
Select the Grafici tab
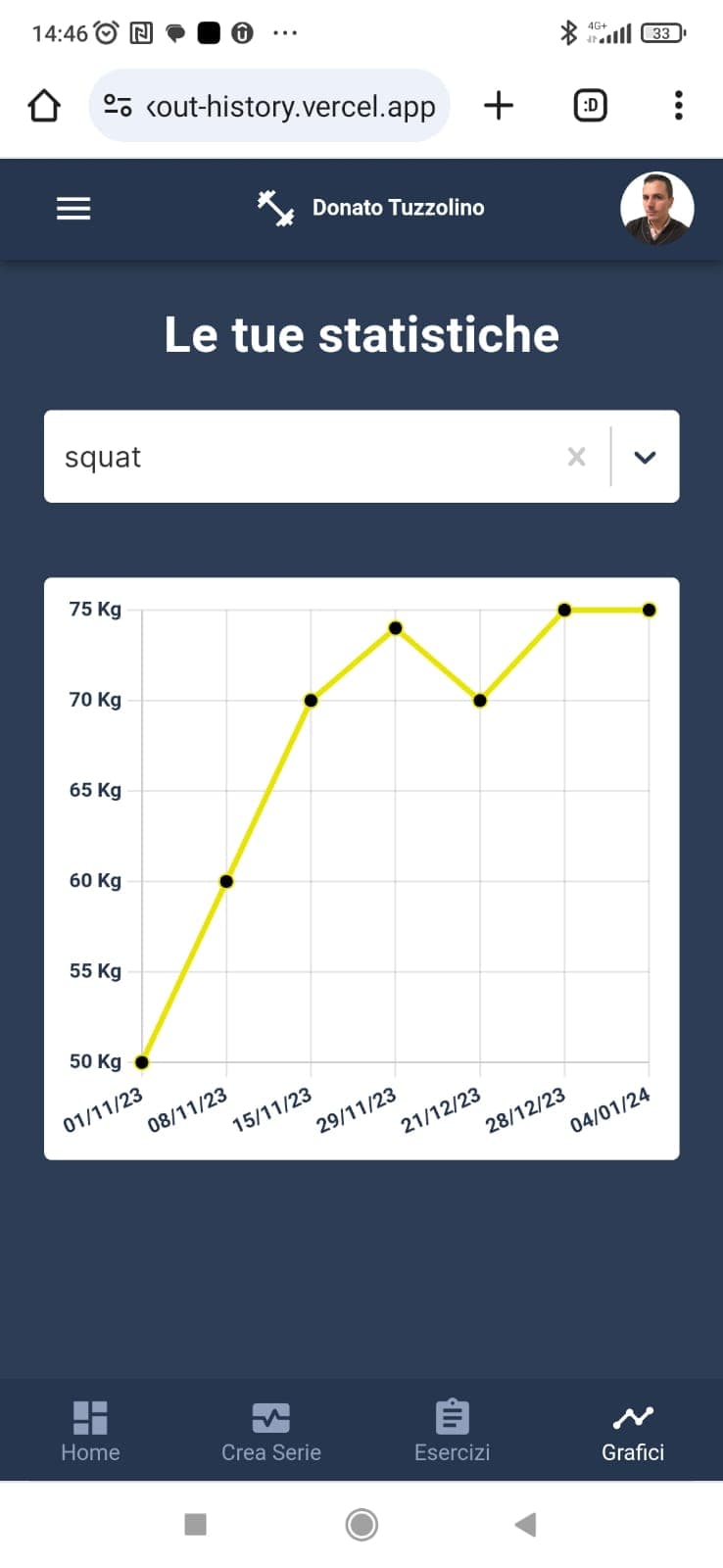[x=633, y=1431]
